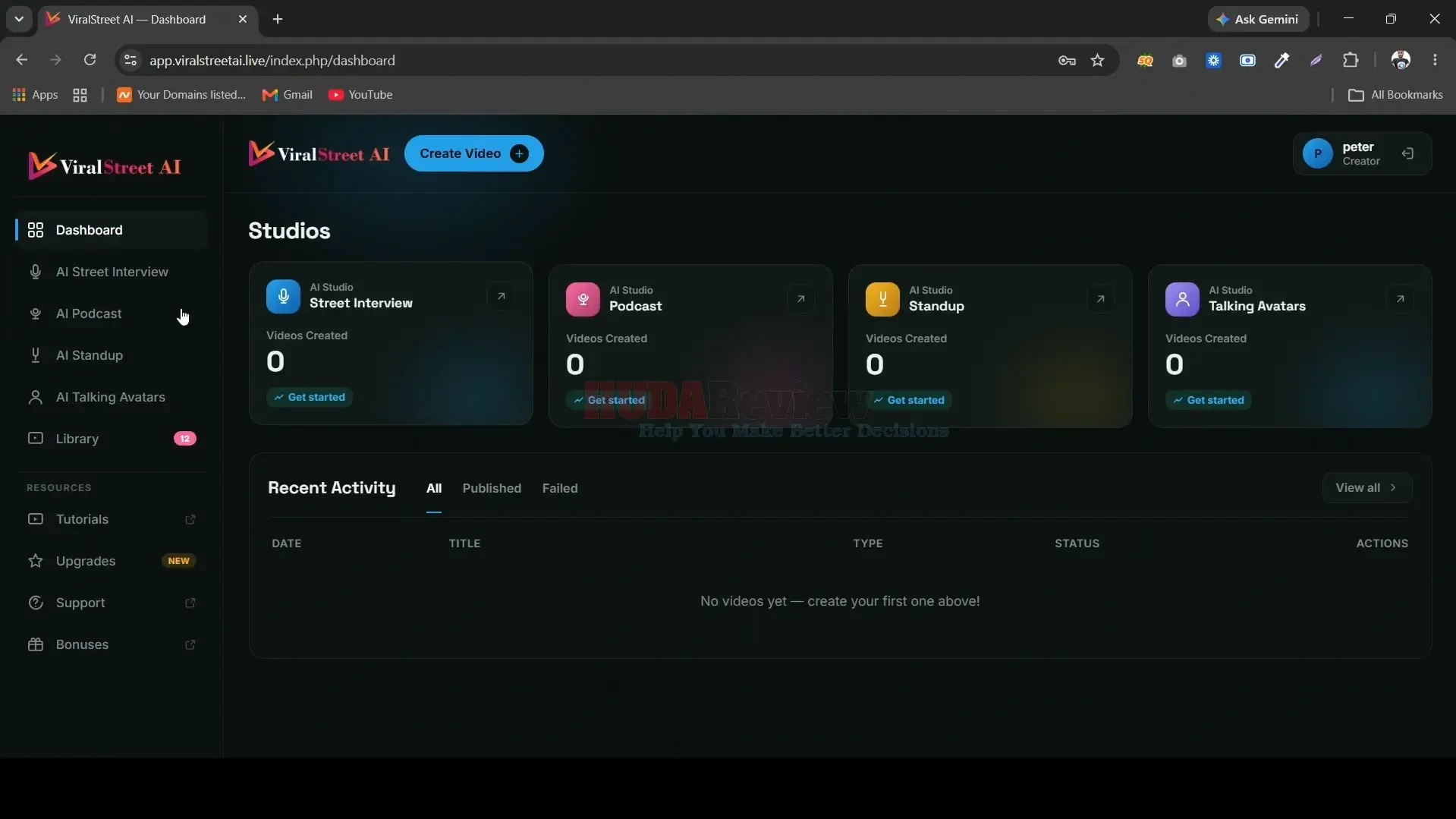Click Get started on Podcast card
The width and height of the screenshot is (1456, 819).
tap(609, 400)
